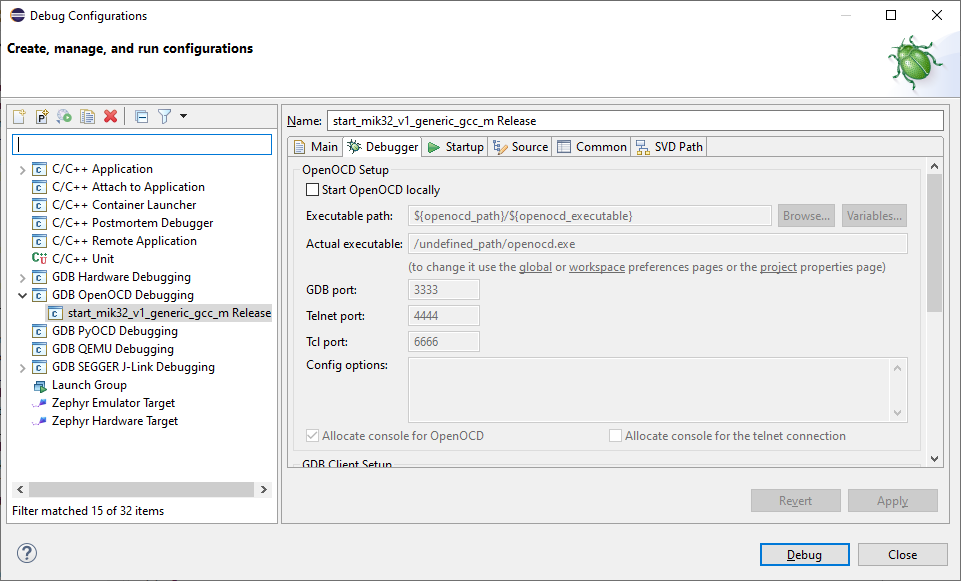Enable Start OpenOCD locally checkbox

coord(313,190)
